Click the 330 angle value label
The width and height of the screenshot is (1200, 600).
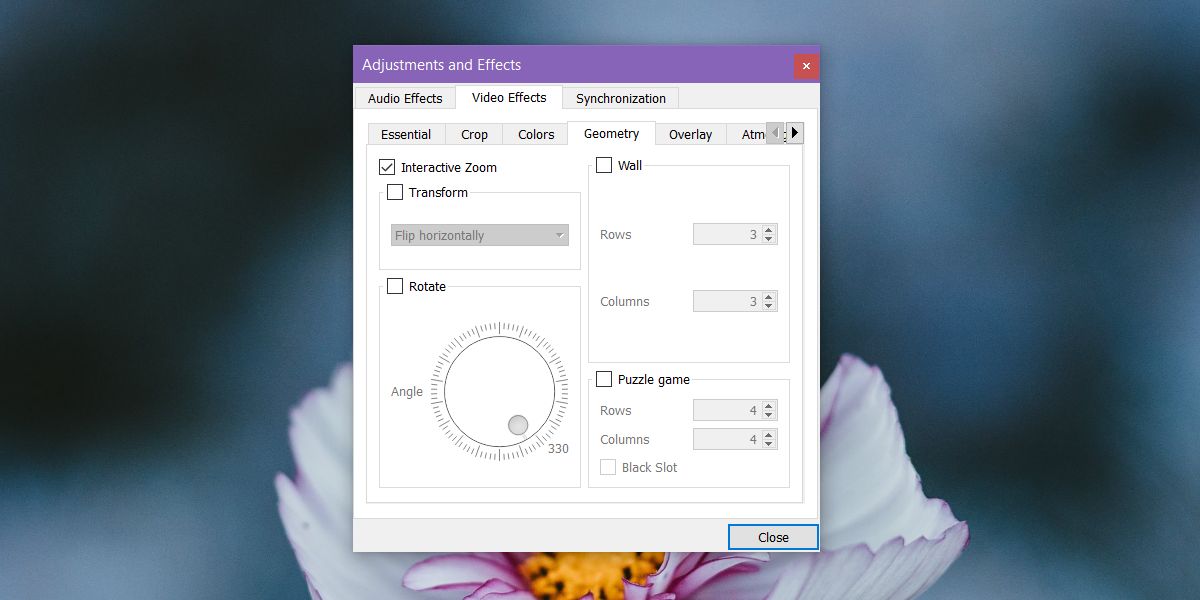[x=558, y=449]
